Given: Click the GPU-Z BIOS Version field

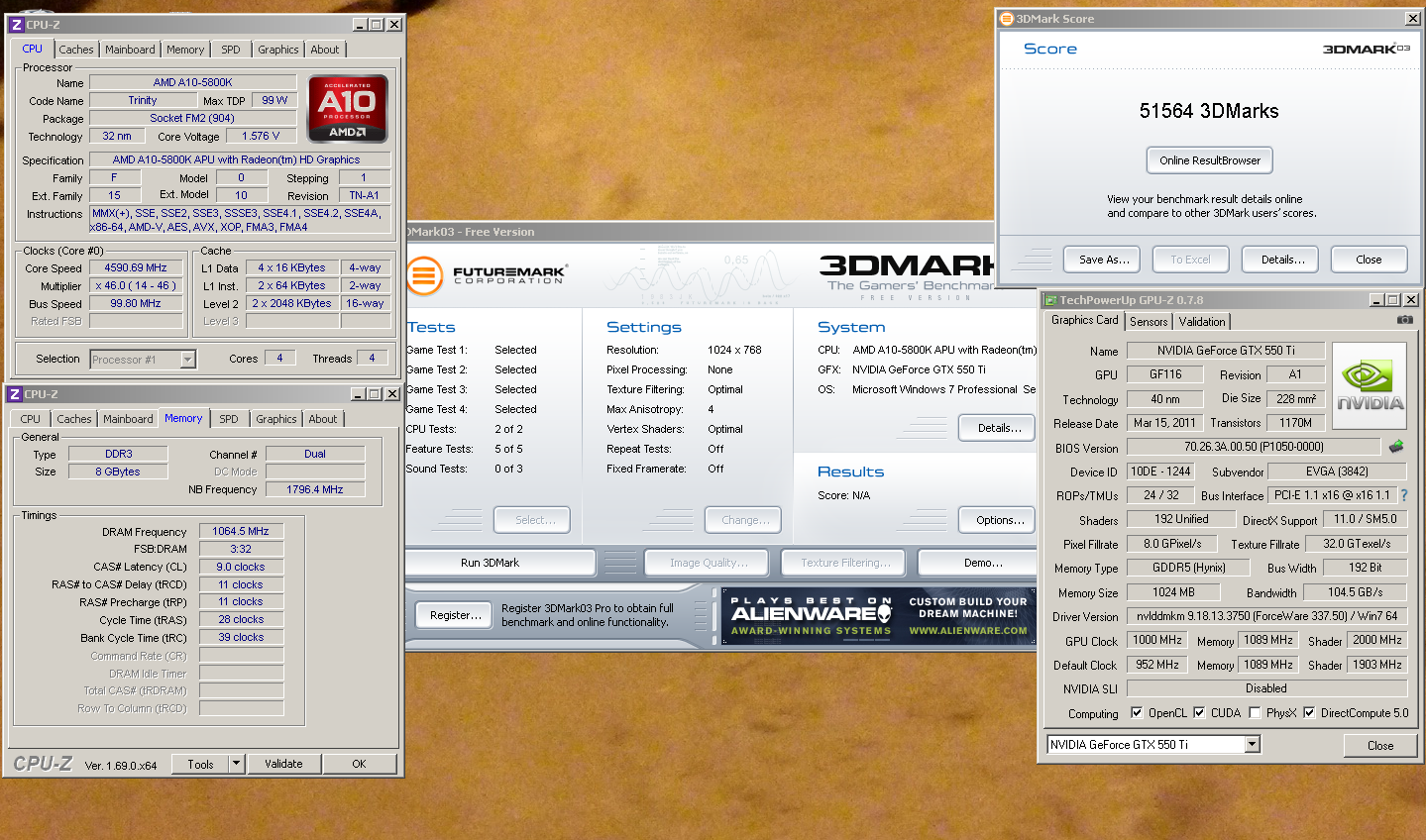Looking at the screenshot, I should pos(1254,447).
